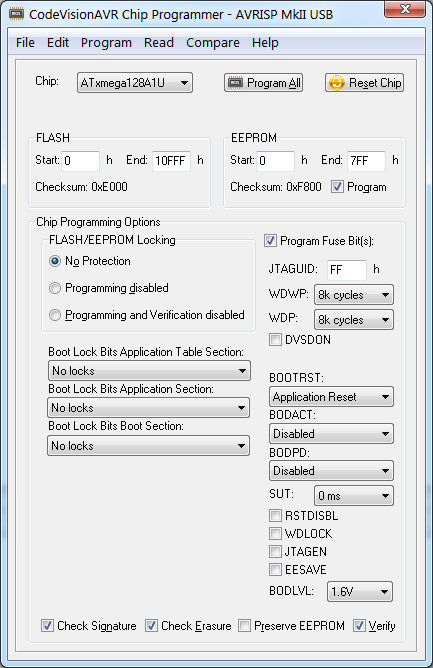Open the BODACT dropdown

[331, 434]
